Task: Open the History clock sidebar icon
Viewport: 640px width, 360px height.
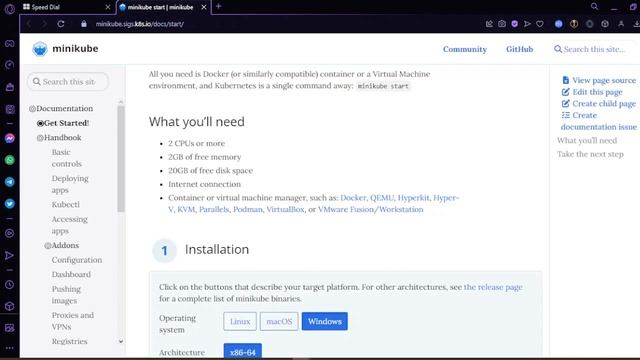Action: [9, 284]
